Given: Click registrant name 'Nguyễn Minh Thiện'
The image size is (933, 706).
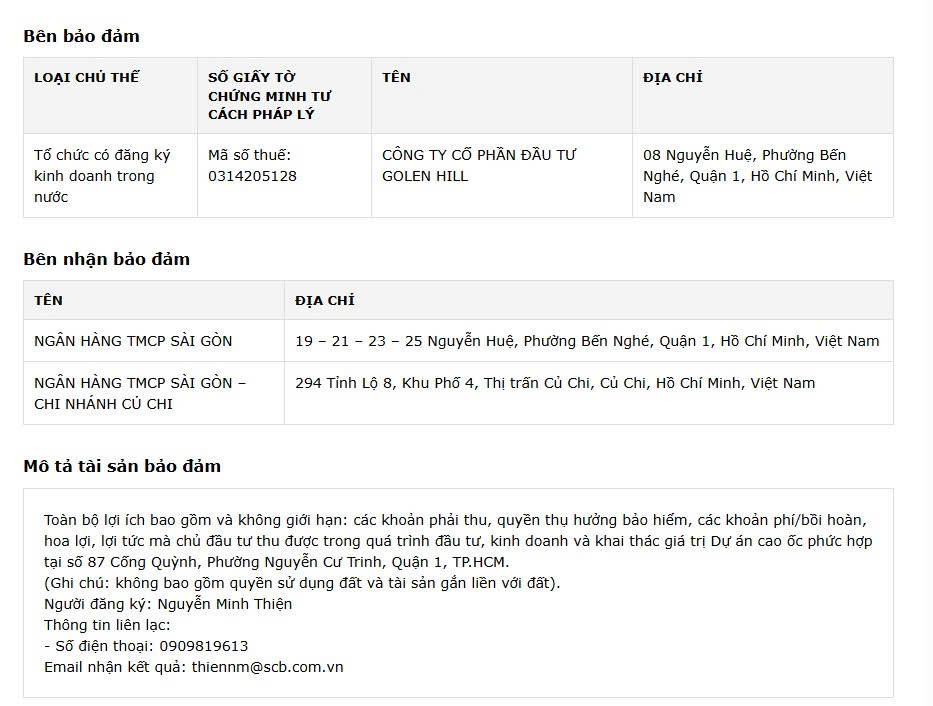Looking at the screenshot, I should coord(224,604).
